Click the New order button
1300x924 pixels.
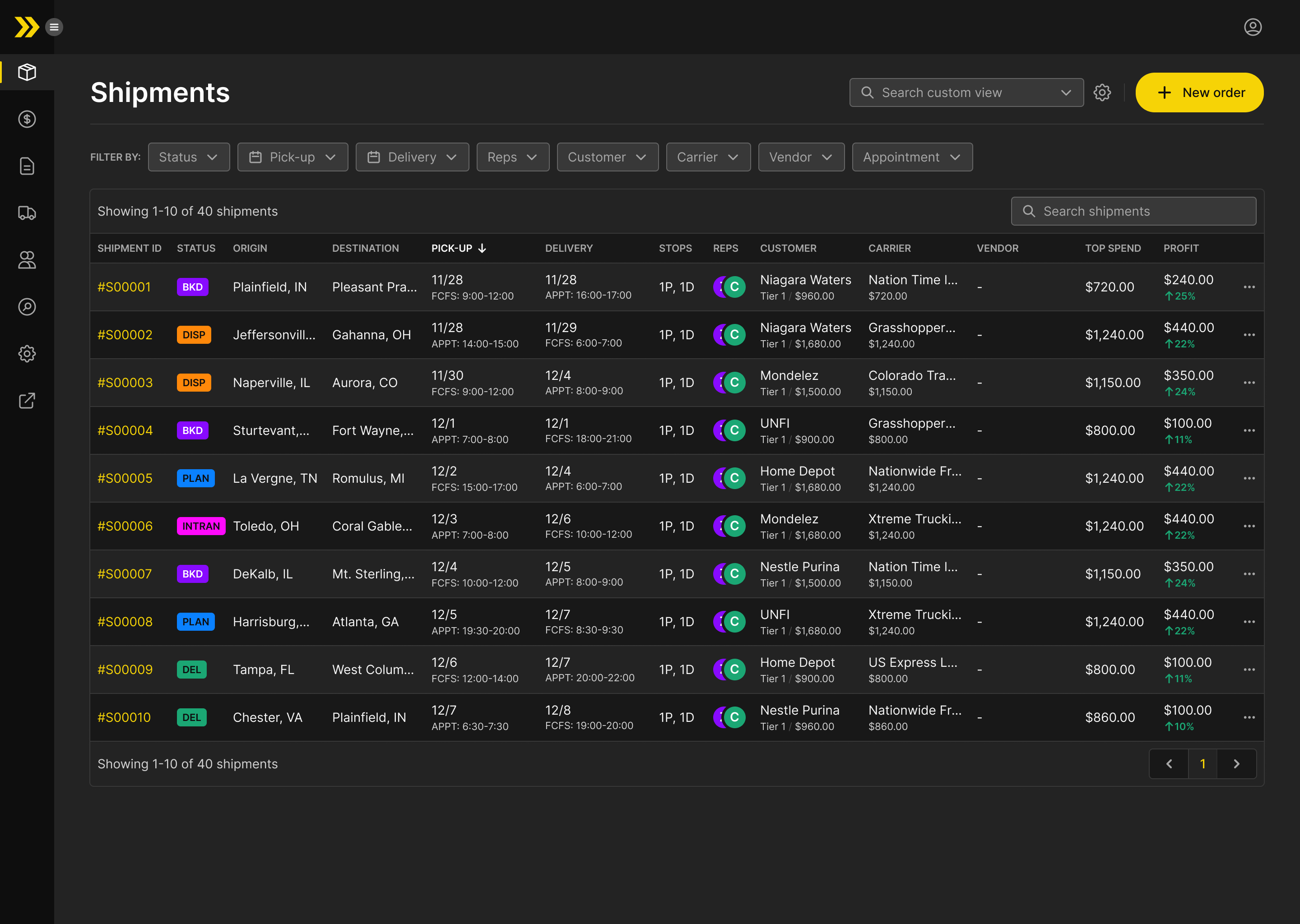click(1199, 93)
